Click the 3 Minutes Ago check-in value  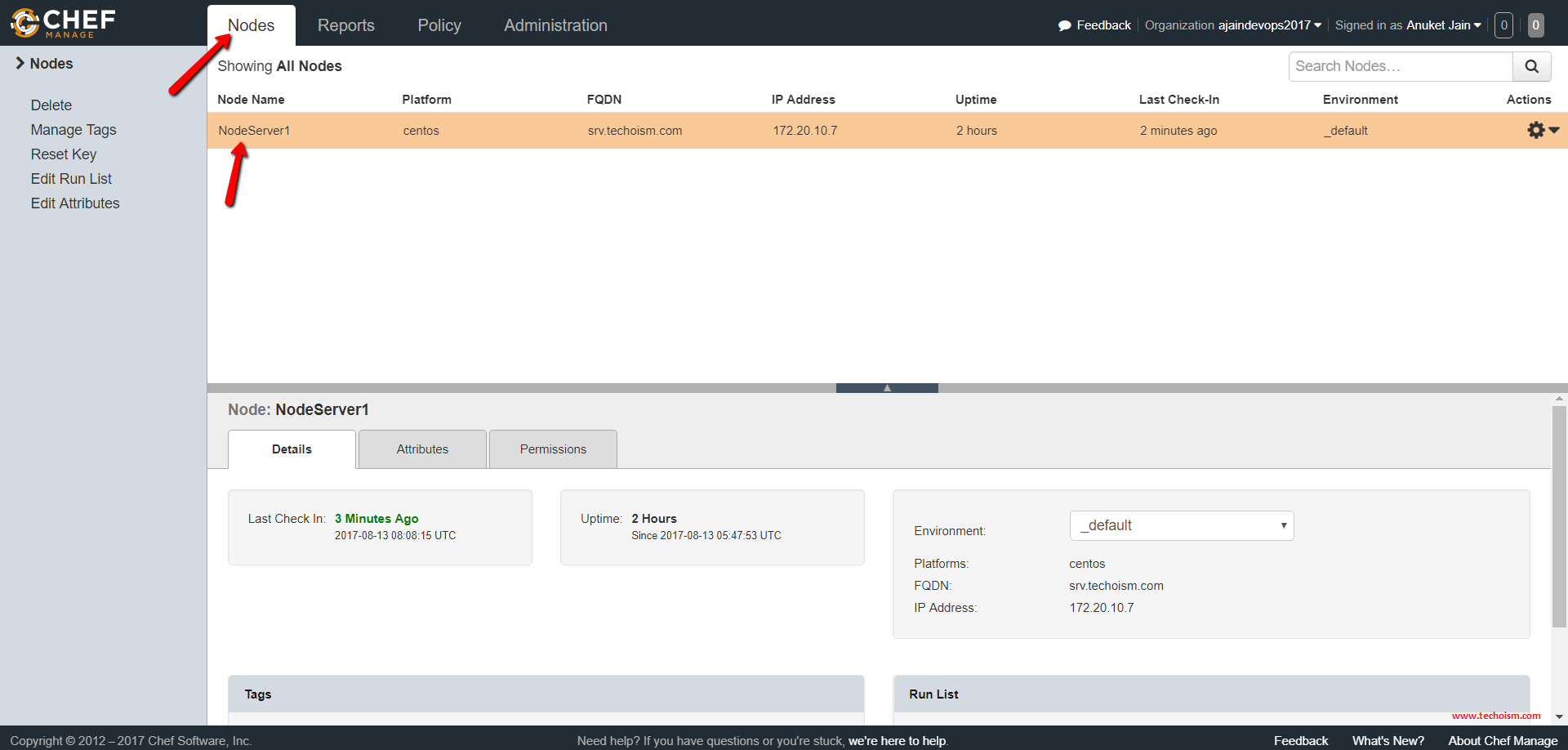(376, 519)
